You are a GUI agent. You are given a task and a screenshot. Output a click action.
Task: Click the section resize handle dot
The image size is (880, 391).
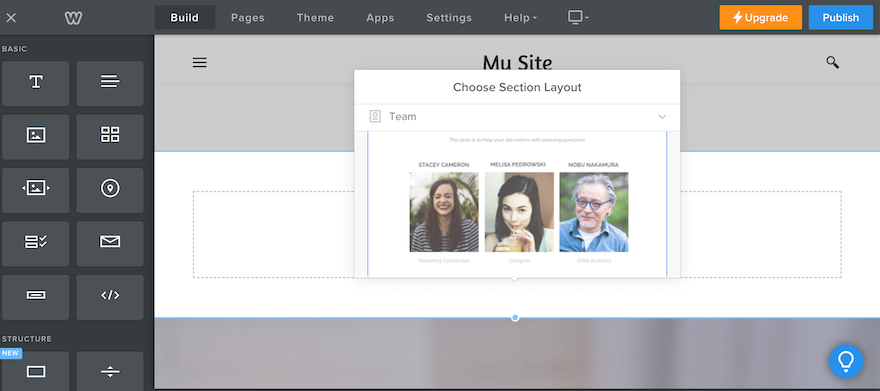pyautogui.click(x=515, y=318)
